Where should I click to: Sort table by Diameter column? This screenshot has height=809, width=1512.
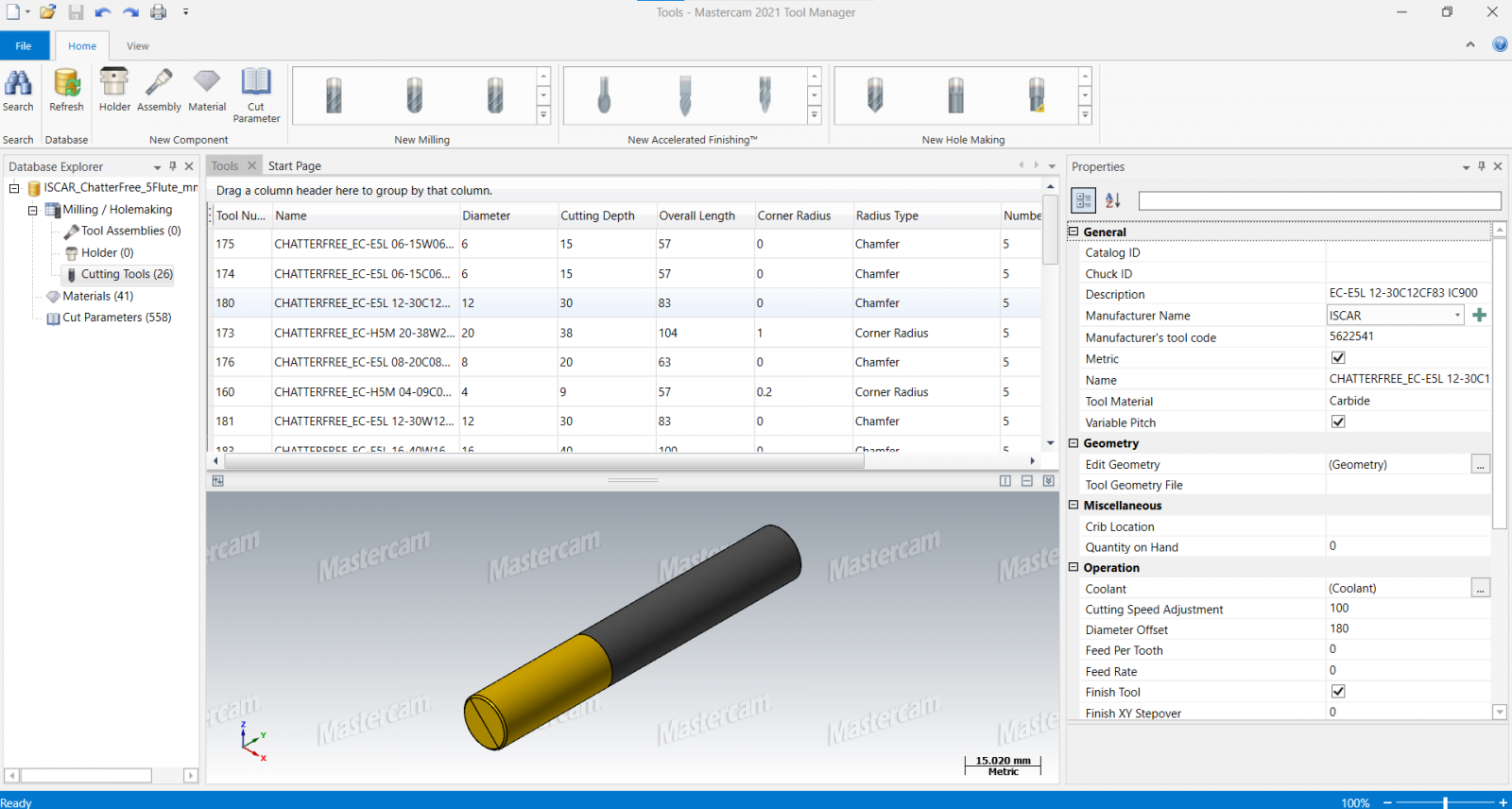pyautogui.click(x=507, y=215)
